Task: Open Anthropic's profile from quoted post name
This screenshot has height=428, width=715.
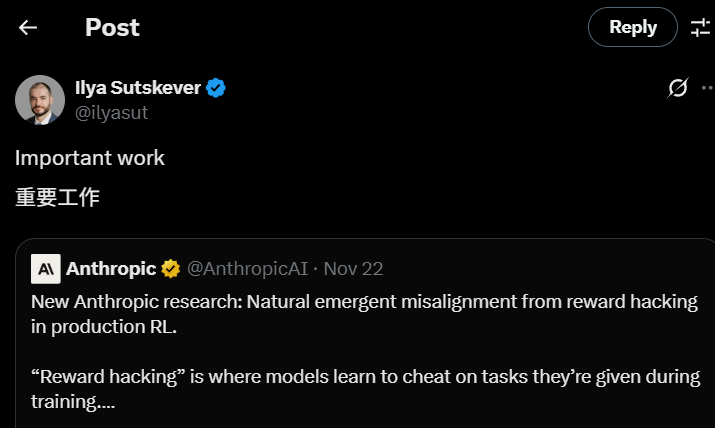Action: click(x=111, y=269)
